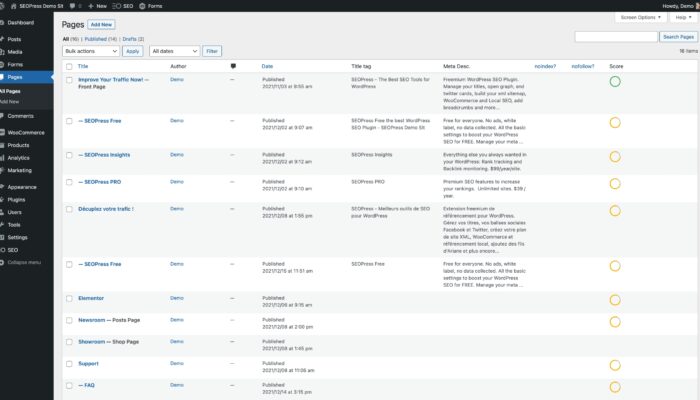700x400 pixels.
Task: Click the + New admin bar item
Action: 97,6
